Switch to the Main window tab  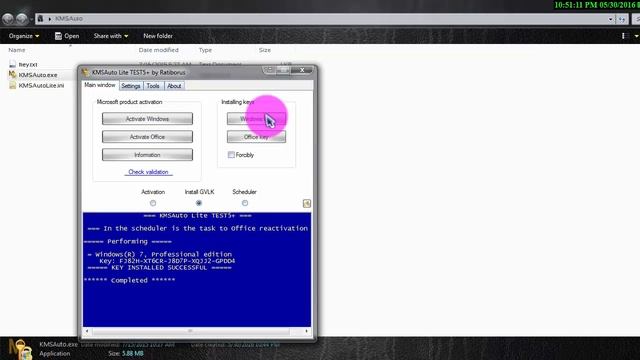(100, 85)
